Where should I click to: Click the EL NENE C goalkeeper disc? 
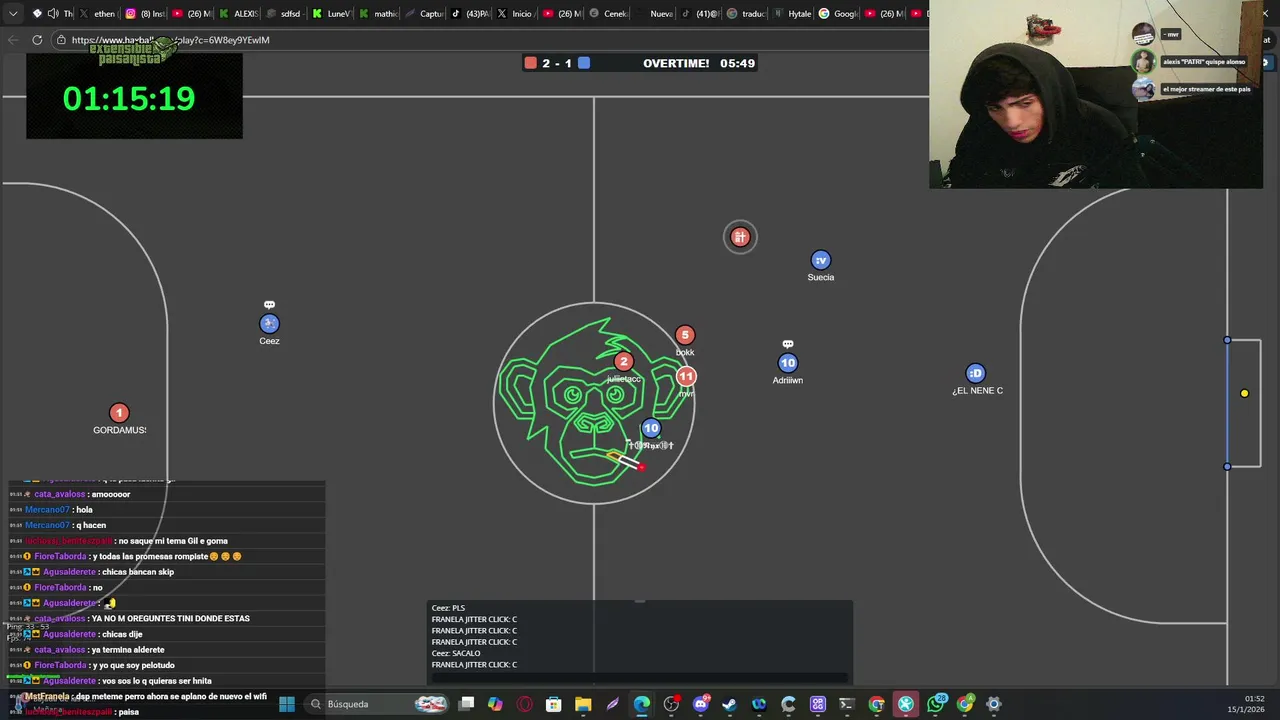[x=976, y=373]
